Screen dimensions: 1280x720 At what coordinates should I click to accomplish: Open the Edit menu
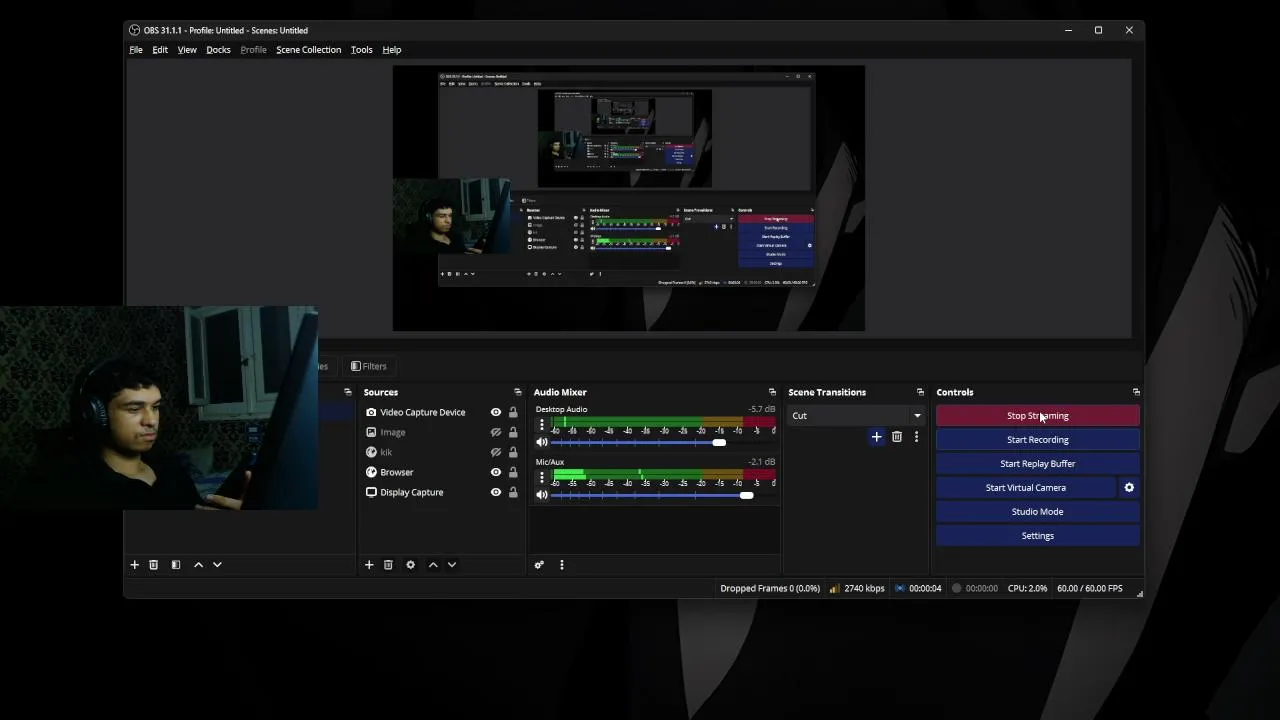click(160, 50)
